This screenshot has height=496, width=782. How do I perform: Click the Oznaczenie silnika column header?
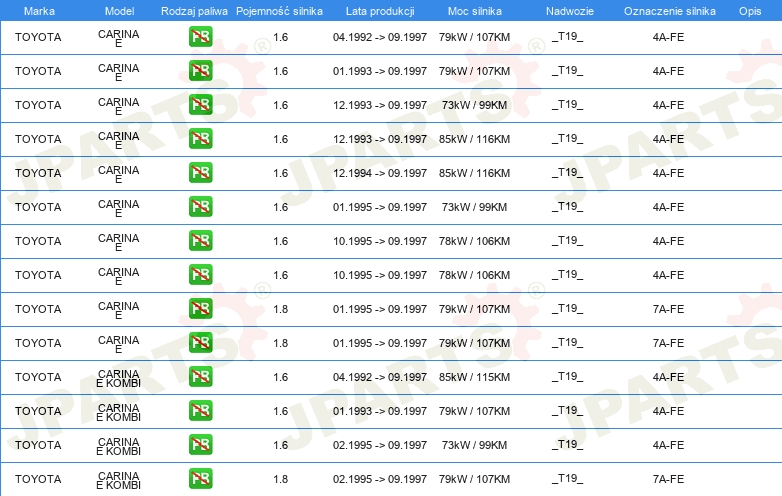point(670,11)
